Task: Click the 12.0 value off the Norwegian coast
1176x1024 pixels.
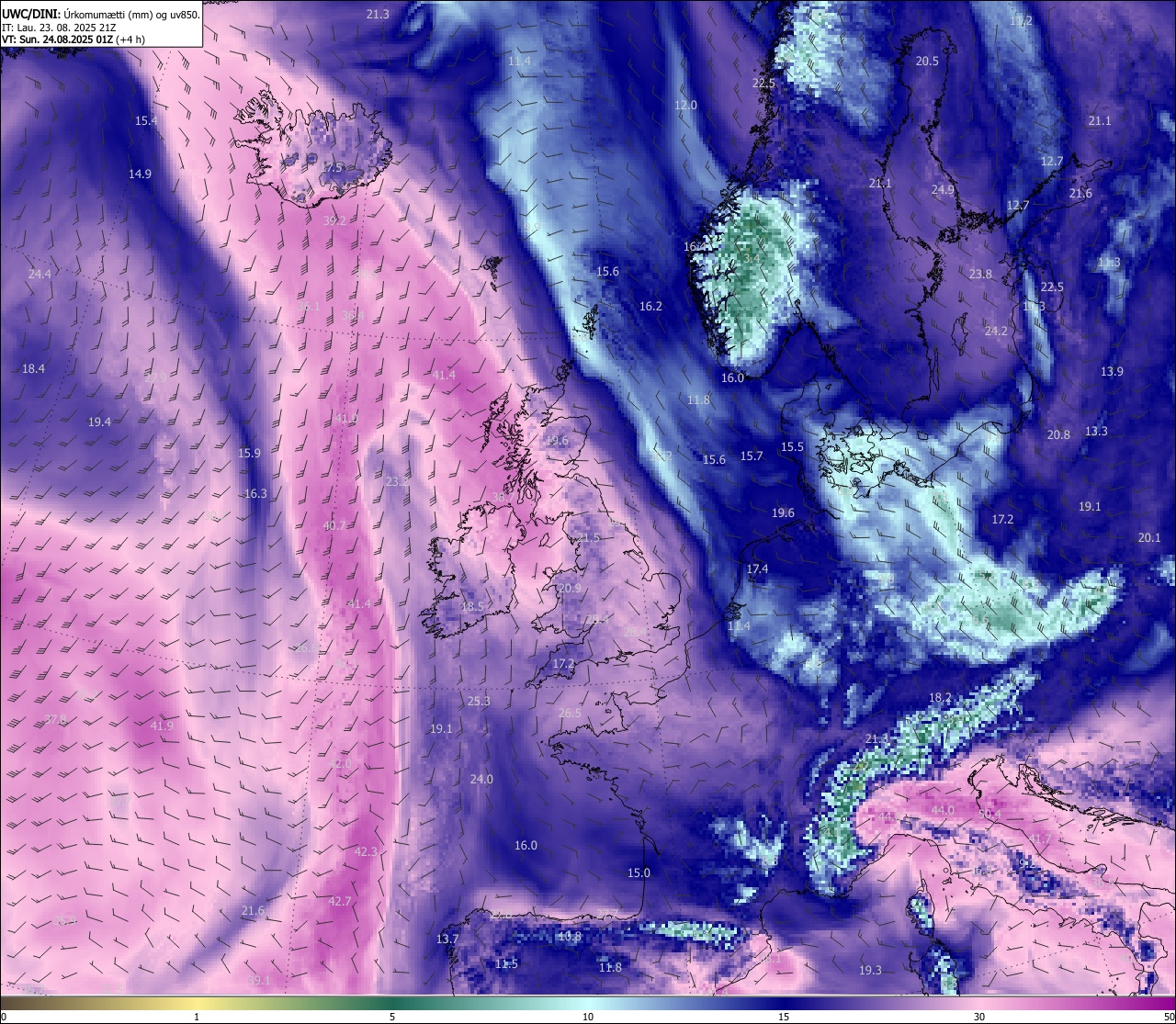Action: point(686,105)
